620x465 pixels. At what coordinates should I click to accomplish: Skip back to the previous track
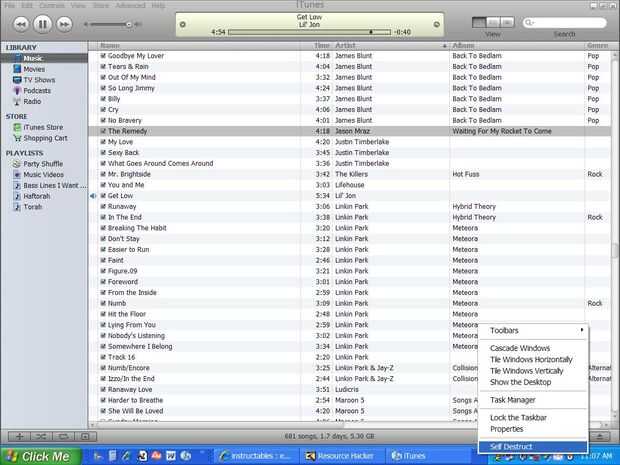(x=21, y=25)
